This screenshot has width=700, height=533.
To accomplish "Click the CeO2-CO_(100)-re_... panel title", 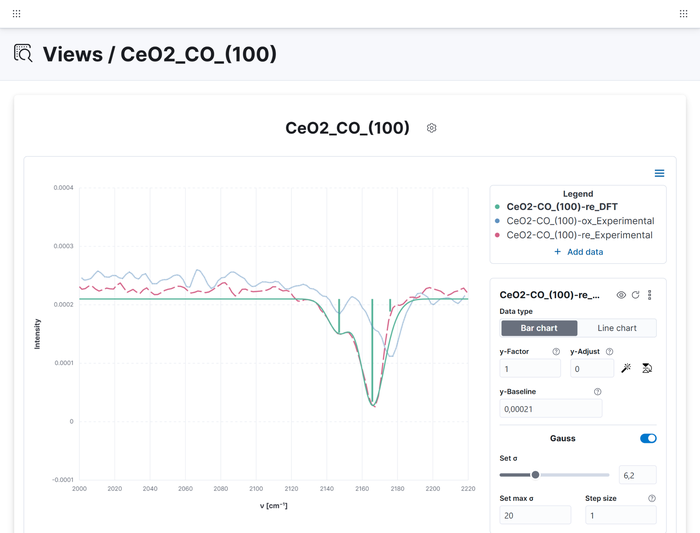I will [549, 295].
